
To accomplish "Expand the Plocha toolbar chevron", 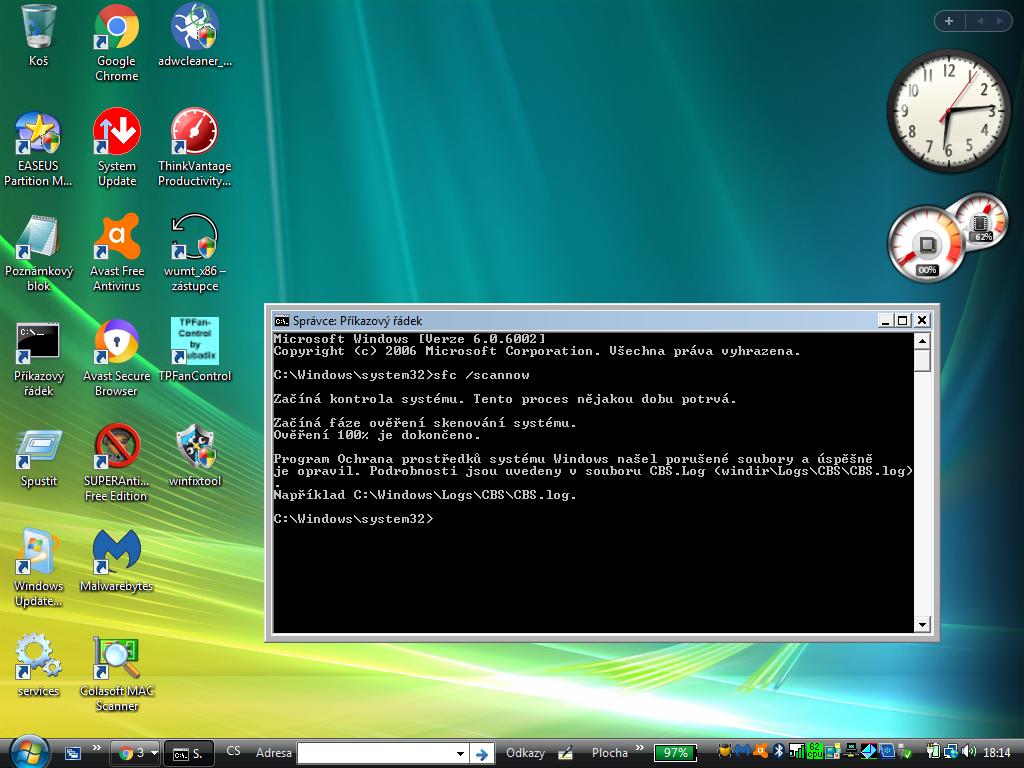I will 639,749.
